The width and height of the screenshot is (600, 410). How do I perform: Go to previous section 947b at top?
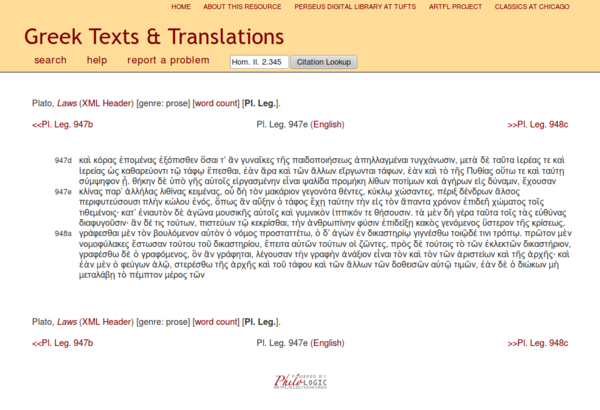tap(62, 124)
